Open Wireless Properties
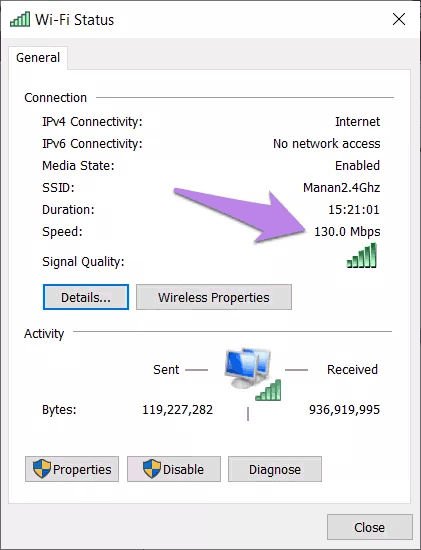This screenshot has height=550, width=421. click(214, 297)
